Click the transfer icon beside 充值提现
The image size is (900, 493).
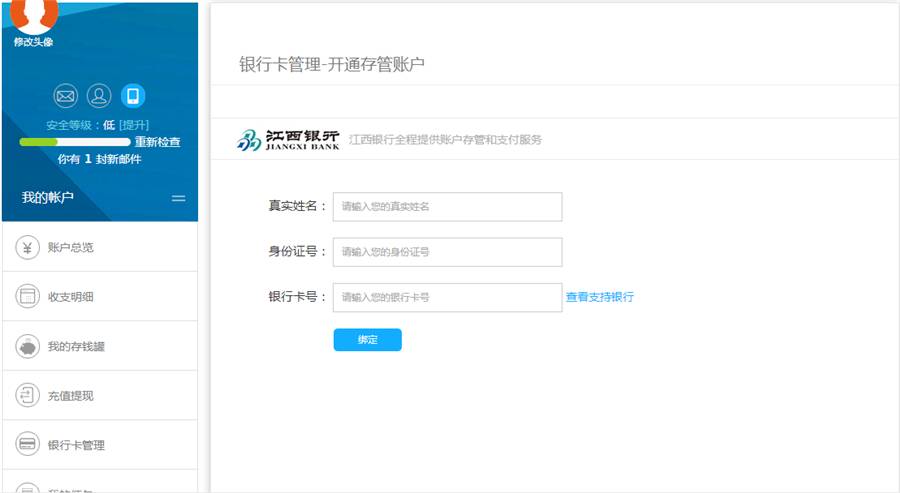pyautogui.click(x=27, y=395)
